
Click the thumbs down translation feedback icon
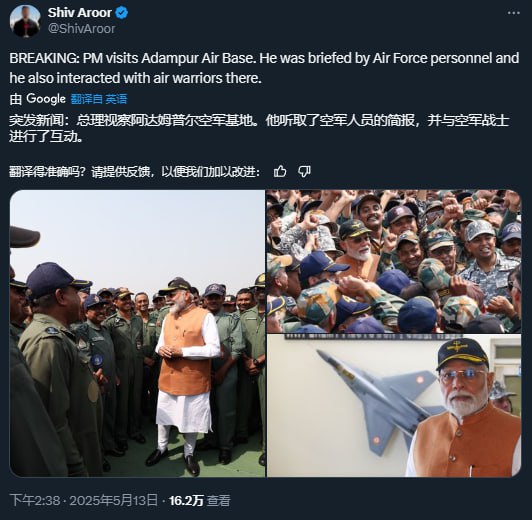pos(304,171)
